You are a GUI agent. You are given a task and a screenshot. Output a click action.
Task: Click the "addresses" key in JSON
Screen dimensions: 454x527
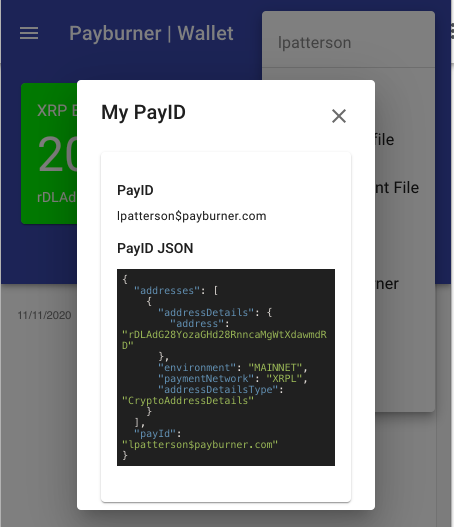tap(167, 290)
